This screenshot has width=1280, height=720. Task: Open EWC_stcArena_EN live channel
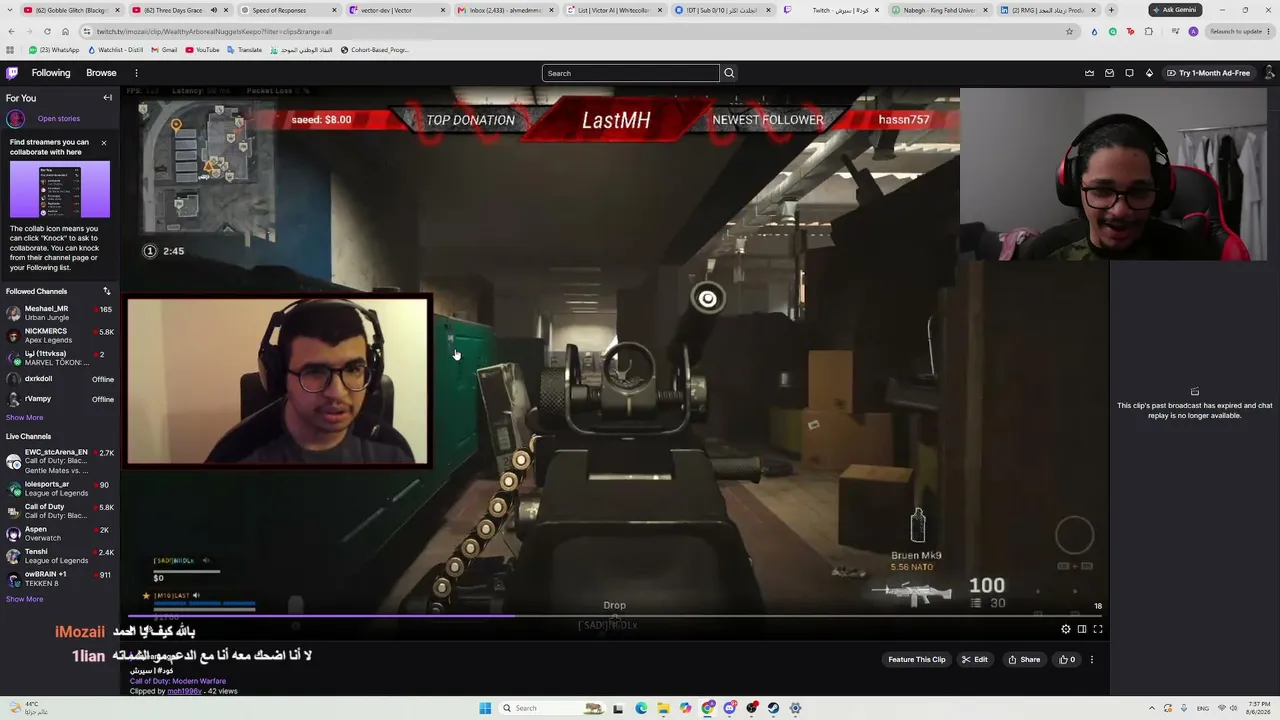(59, 461)
